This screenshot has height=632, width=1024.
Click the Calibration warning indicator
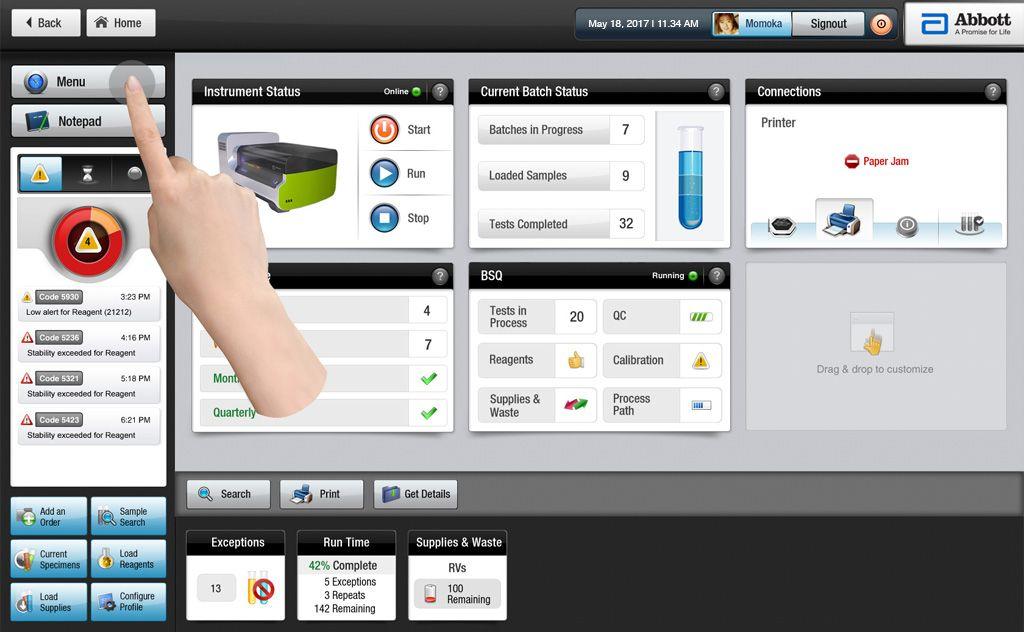point(700,361)
